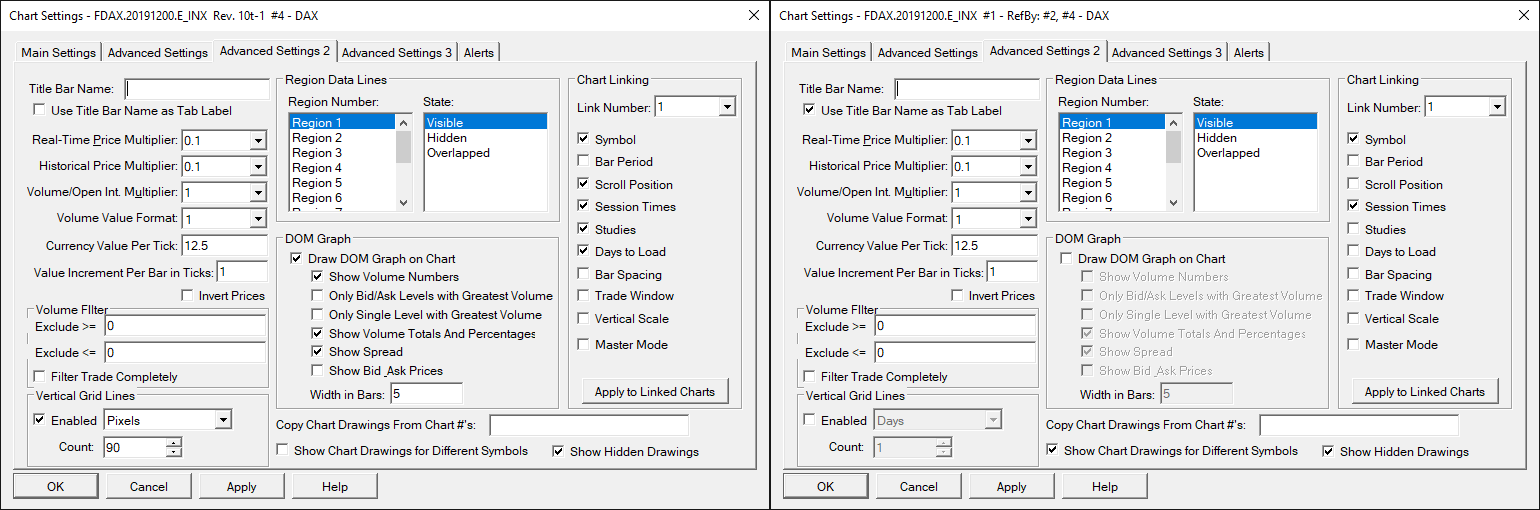Open Volume Value Format dropdown in right dialog

(x=1027, y=218)
